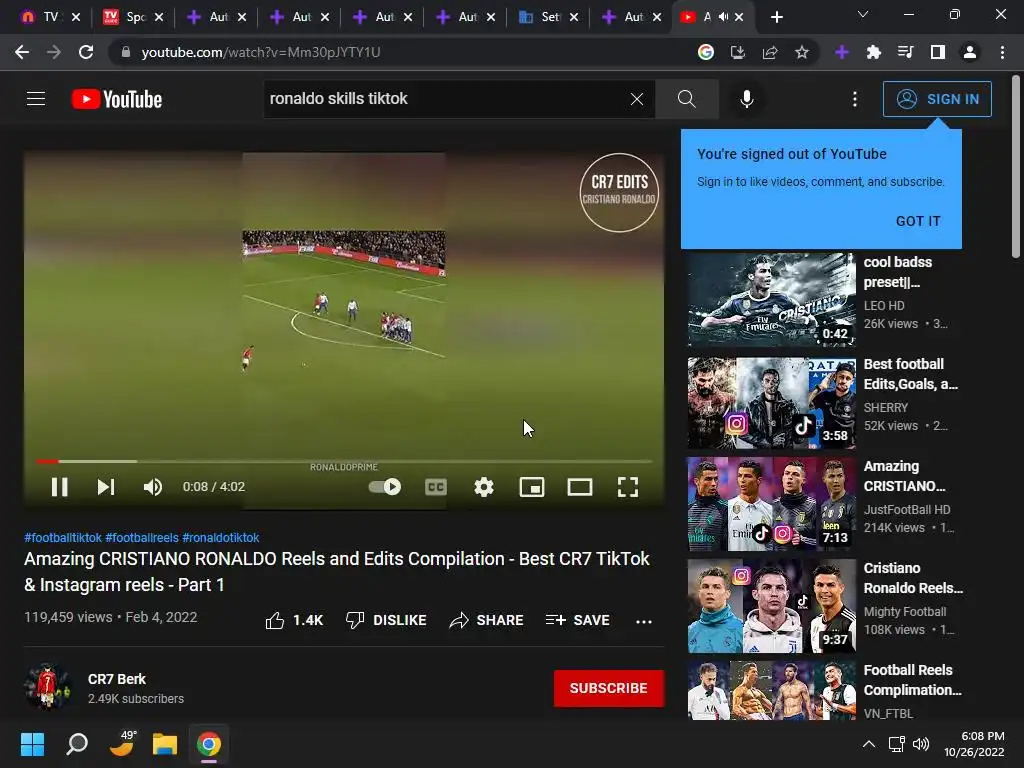Open #footballreels hashtag
1024x768 pixels.
[x=142, y=537]
